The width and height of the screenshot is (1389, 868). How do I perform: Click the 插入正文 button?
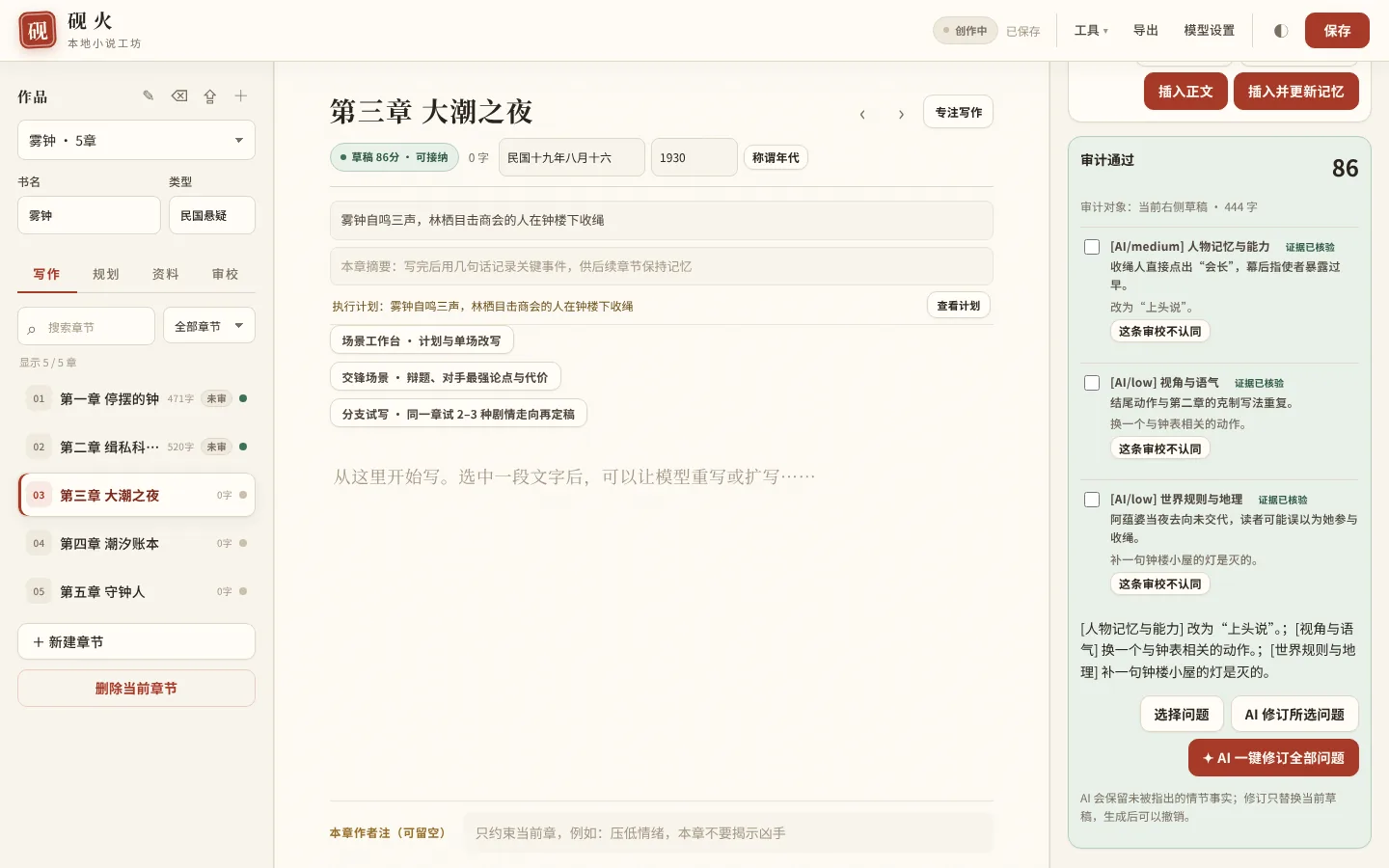click(x=1185, y=92)
